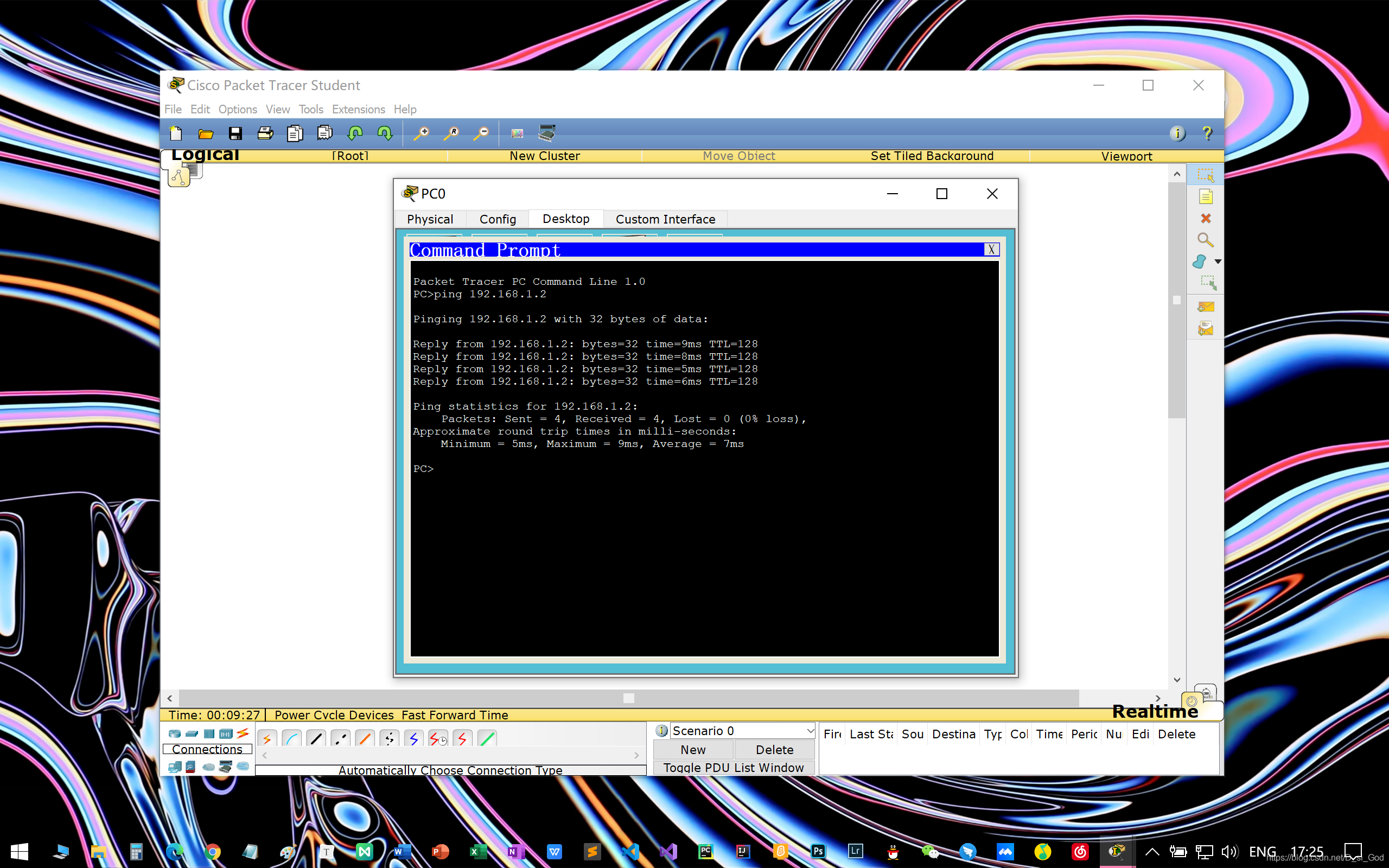
Task: Click the Physical tab in PC0
Action: [x=430, y=219]
